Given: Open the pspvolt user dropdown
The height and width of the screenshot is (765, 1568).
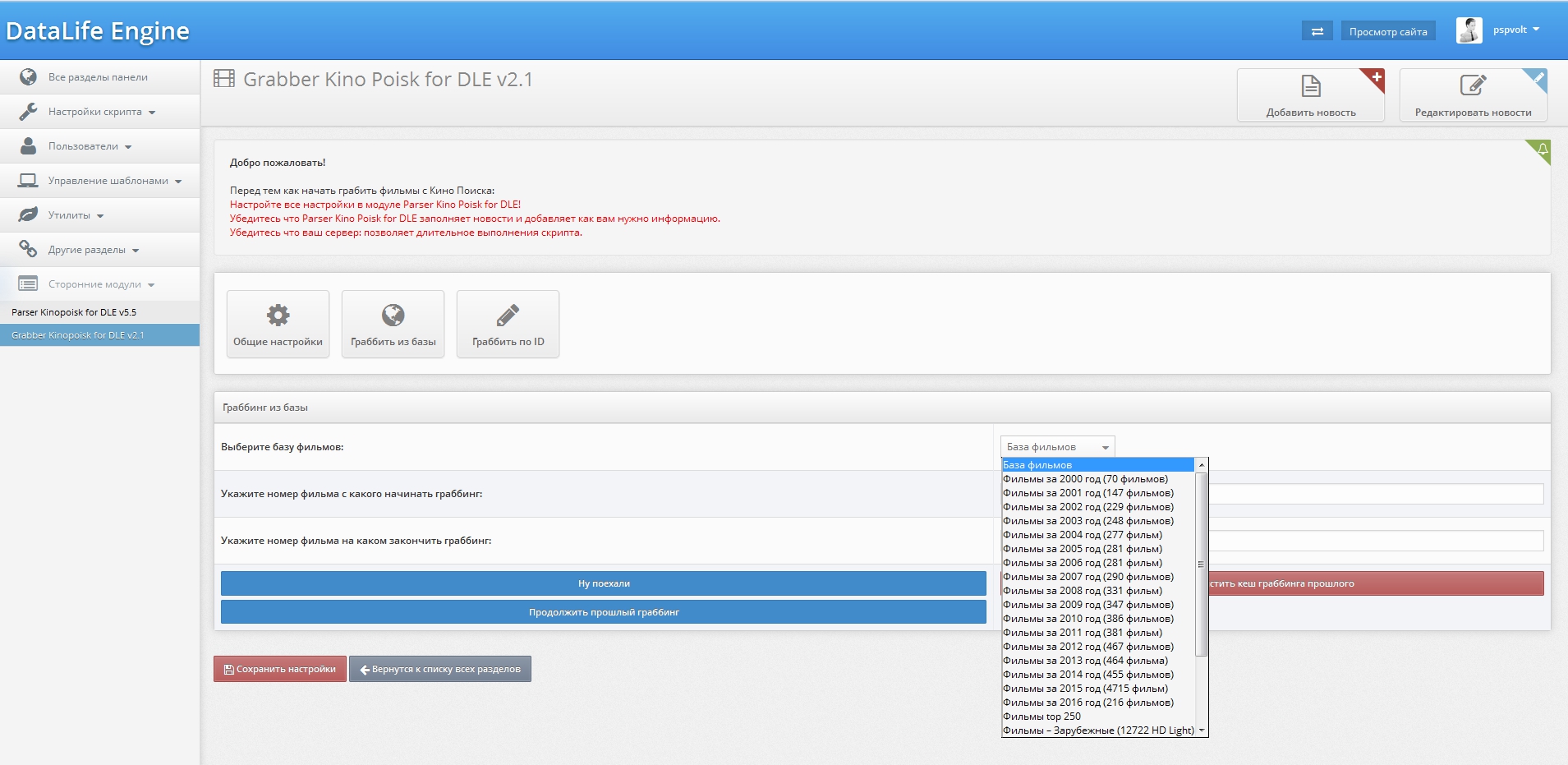Looking at the screenshot, I should click(1516, 30).
